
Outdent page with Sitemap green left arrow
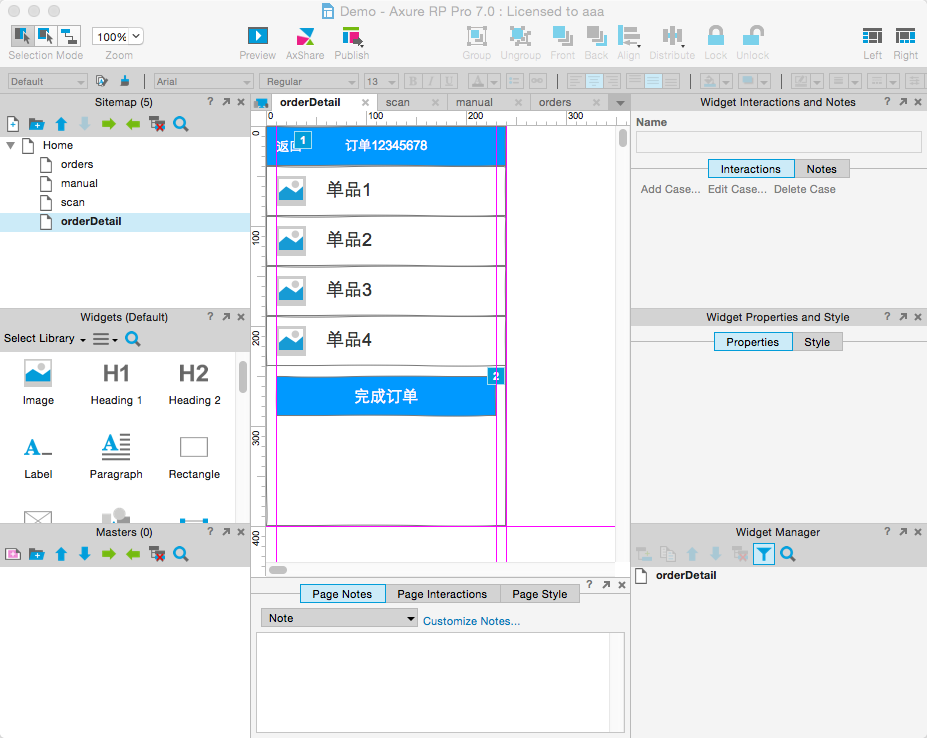tap(133, 124)
